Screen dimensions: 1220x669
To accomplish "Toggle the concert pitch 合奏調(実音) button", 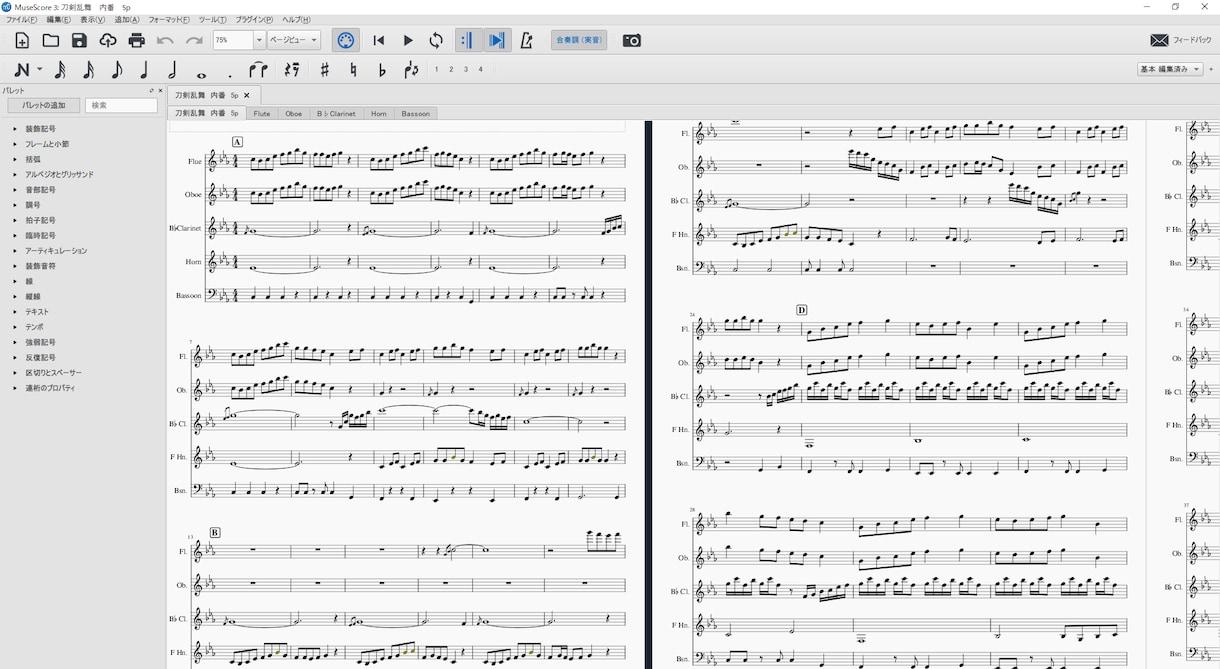I will (x=579, y=41).
